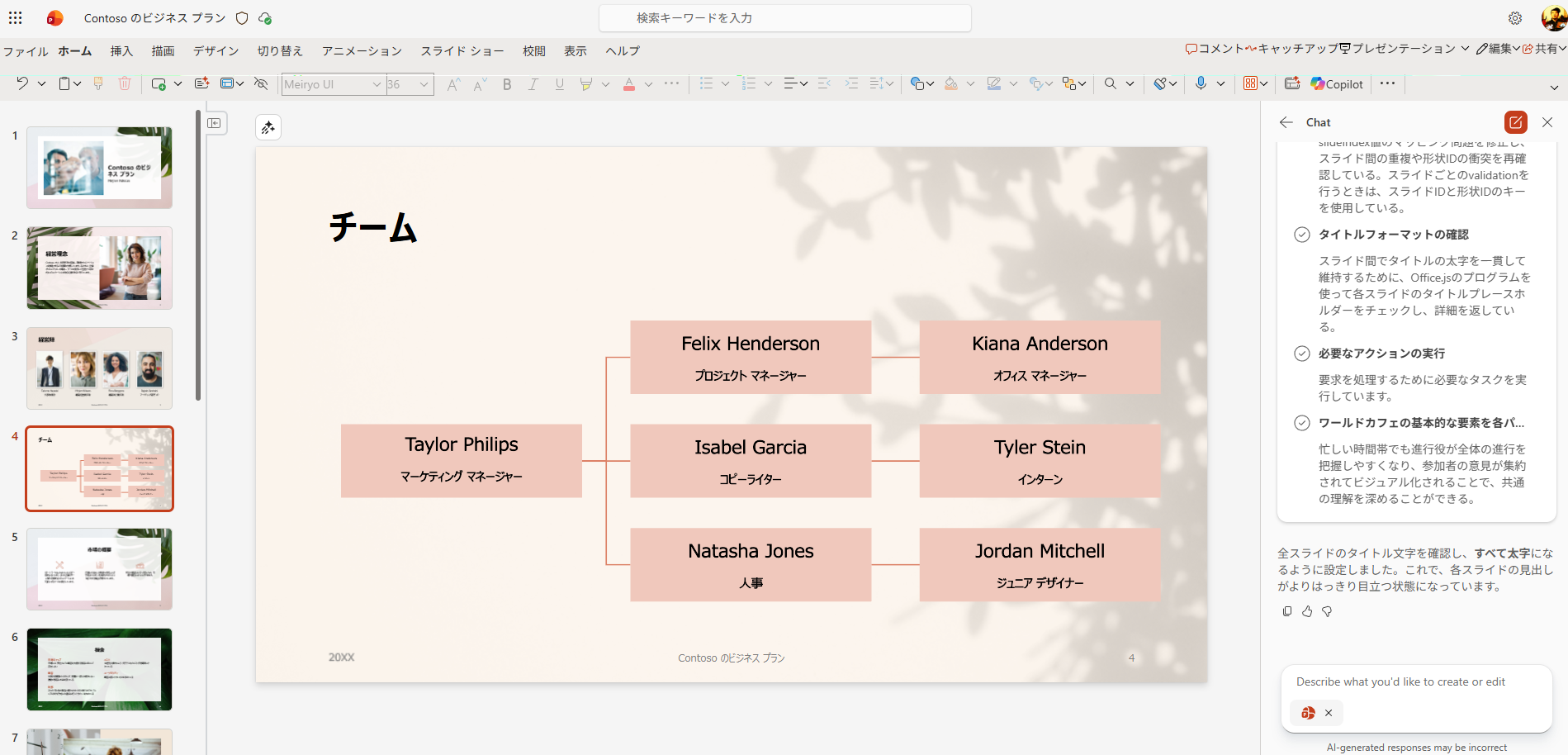Start a new chat in Copilot panel
This screenshot has width=1568, height=755.
pyautogui.click(x=1515, y=122)
